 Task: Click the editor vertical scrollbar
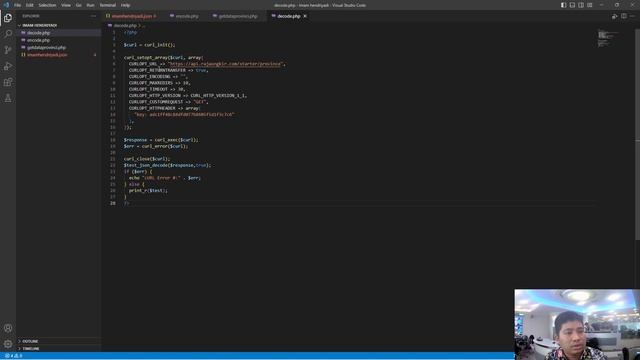coord(637,135)
